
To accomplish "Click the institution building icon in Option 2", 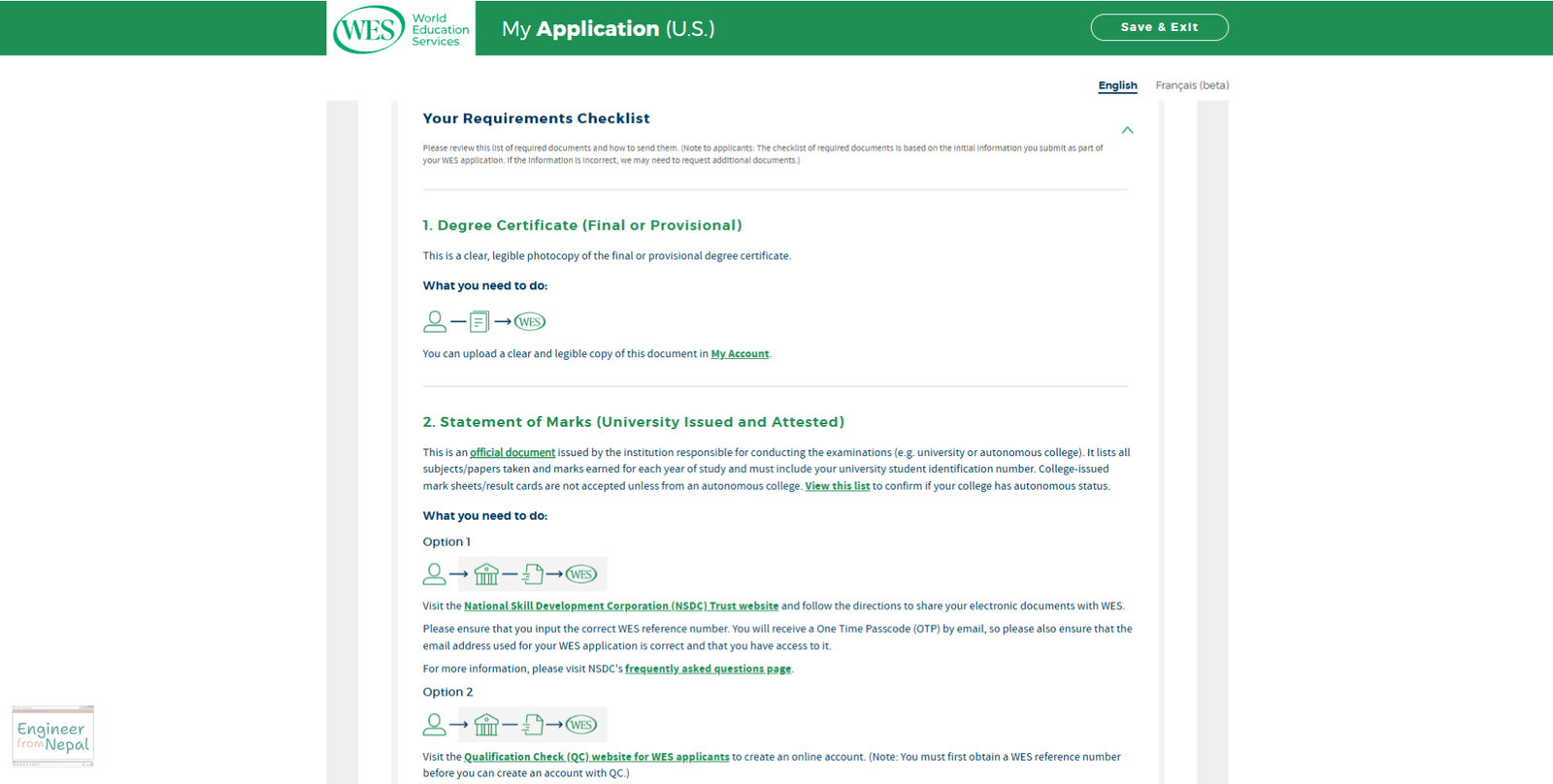I will click(x=486, y=725).
